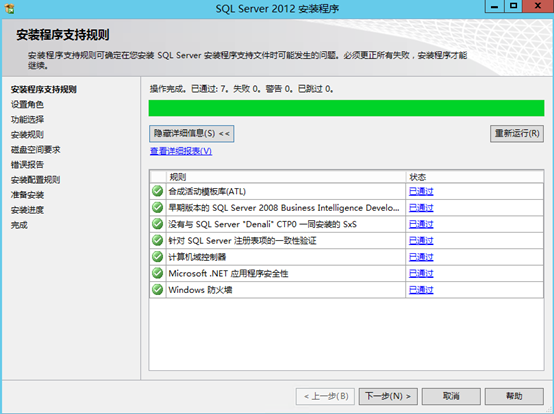The width and height of the screenshot is (554, 414).
Task: Click rule text 早期版本的 SQL Server 2008 Business Intelligence
Action: tap(284, 208)
